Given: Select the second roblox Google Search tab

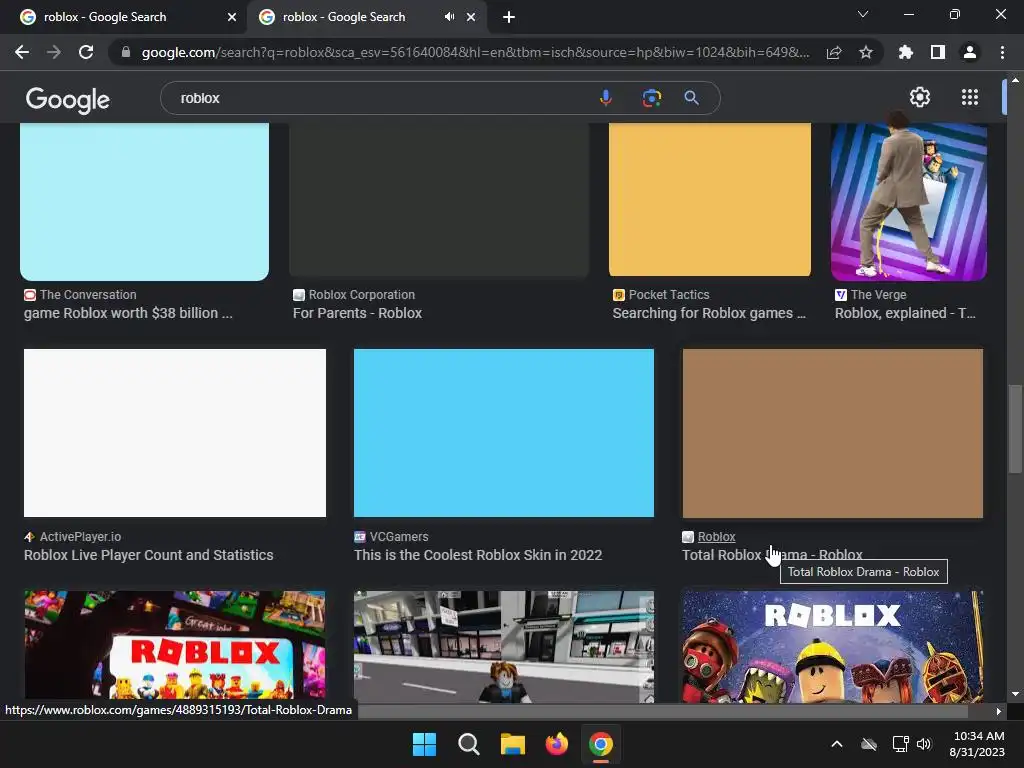Looking at the screenshot, I should coord(366,17).
